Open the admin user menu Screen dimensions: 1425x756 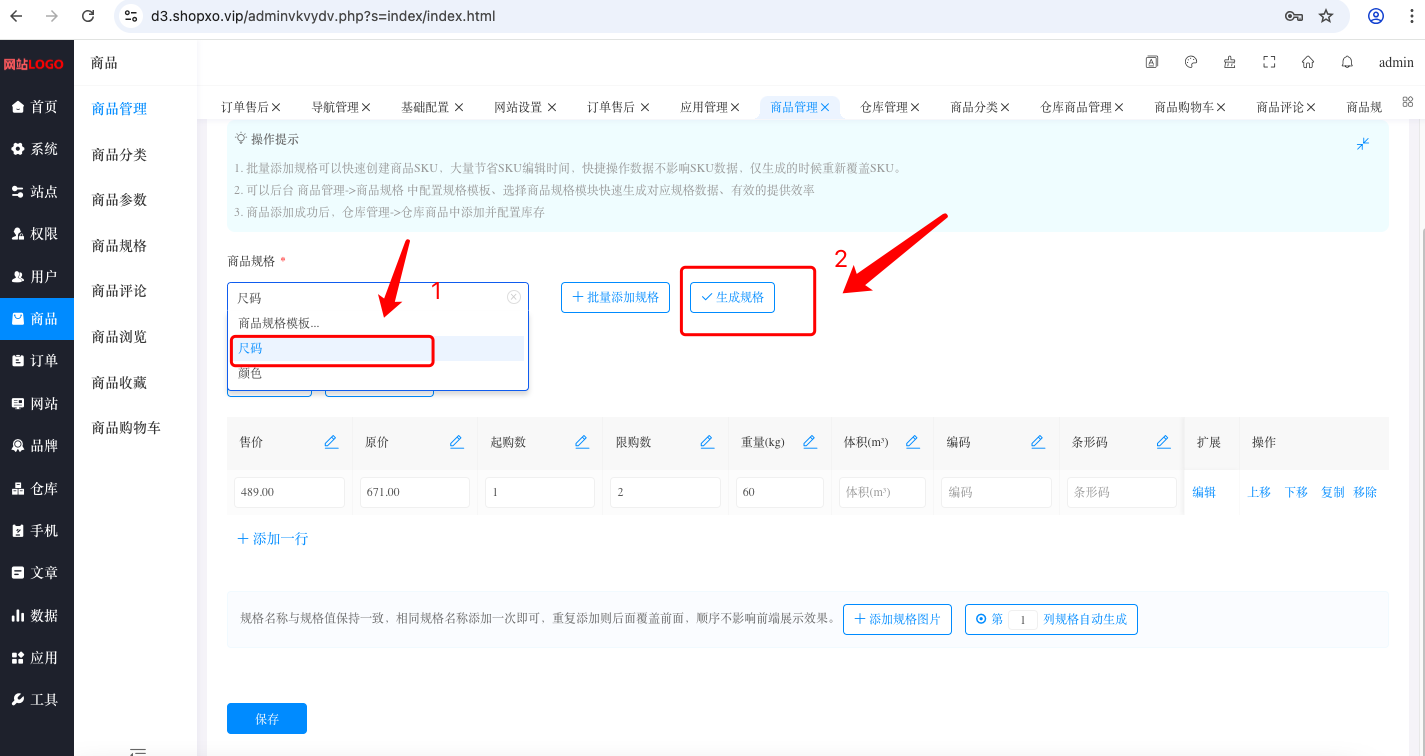click(1396, 62)
